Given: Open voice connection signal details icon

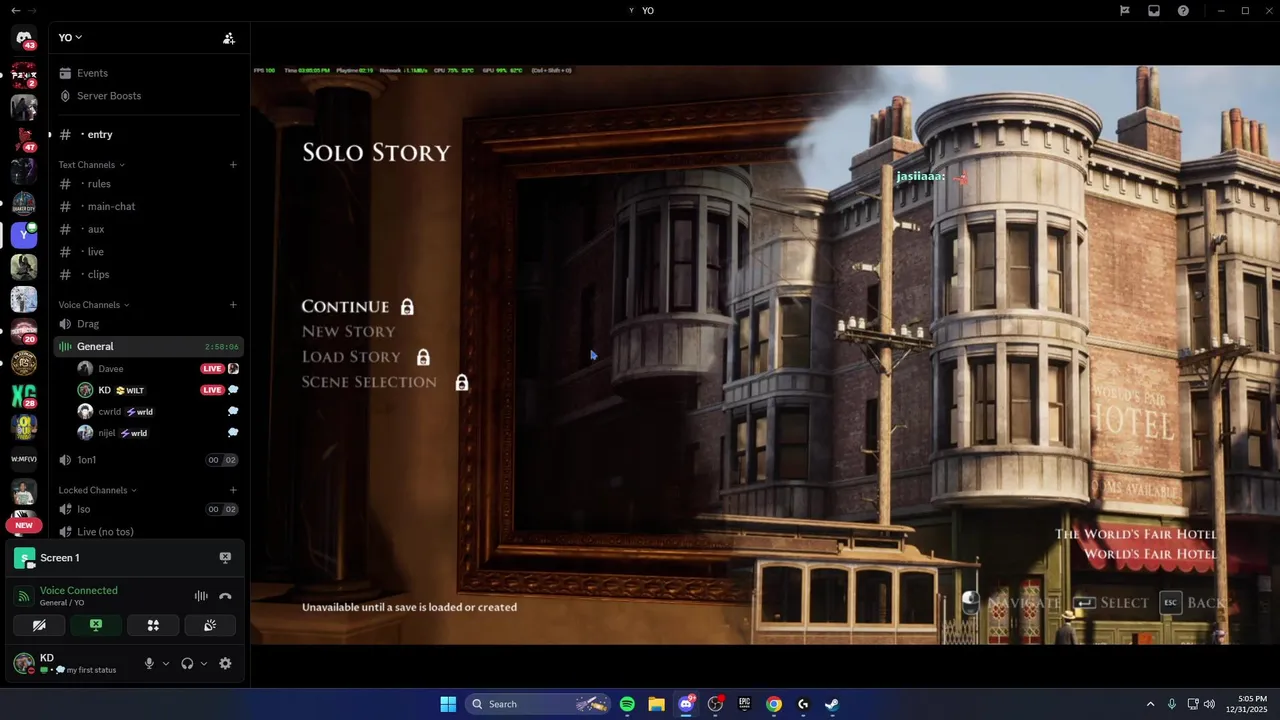Looking at the screenshot, I should (x=23, y=597).
